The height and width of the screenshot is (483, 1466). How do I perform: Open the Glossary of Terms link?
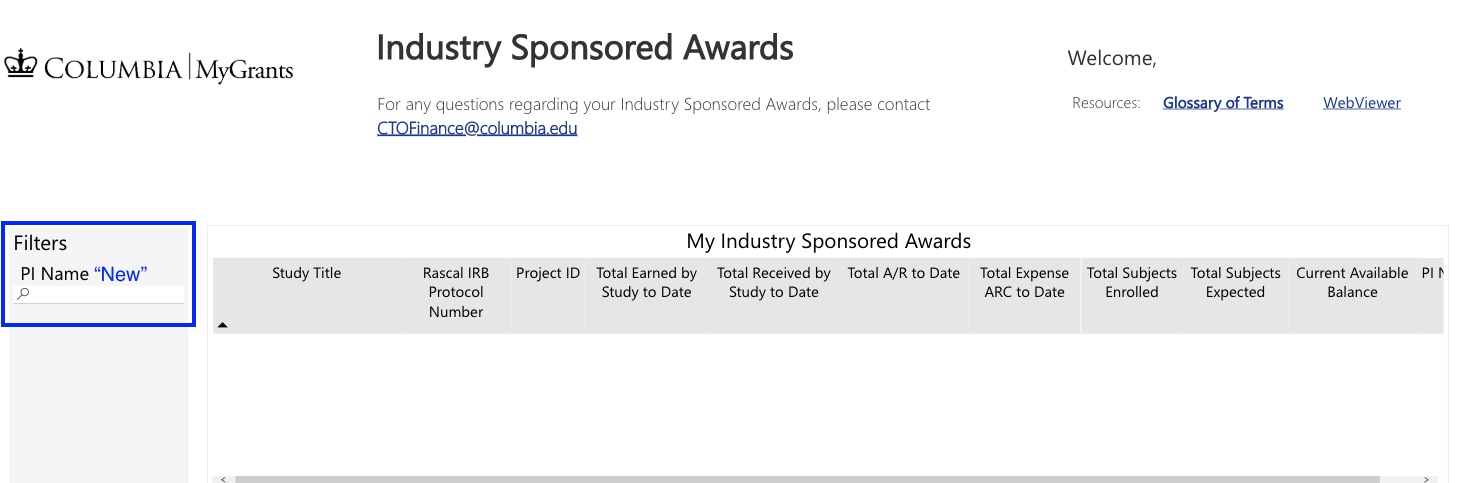(x=1222, y=103)
